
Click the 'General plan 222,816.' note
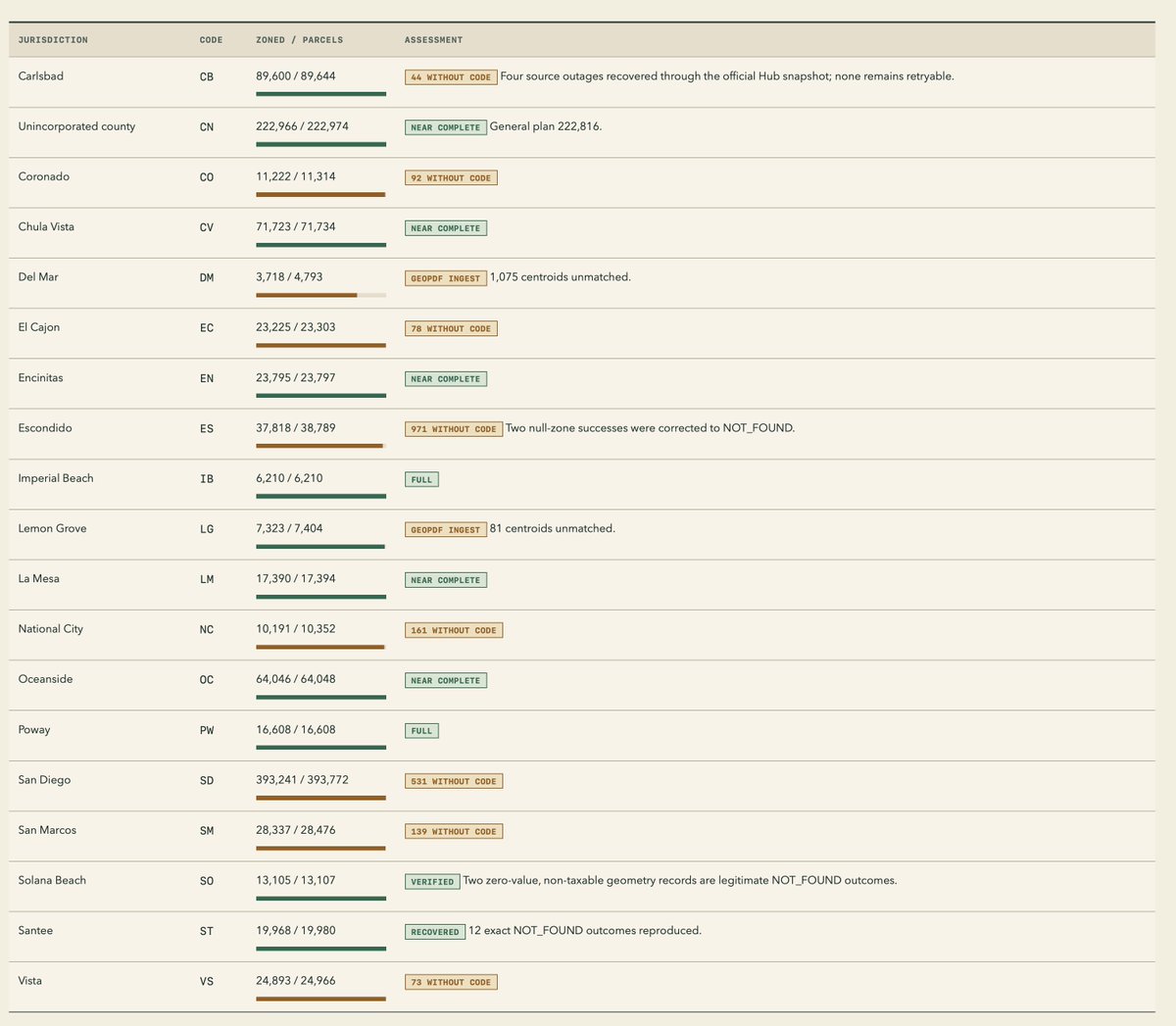click(546, 126)
